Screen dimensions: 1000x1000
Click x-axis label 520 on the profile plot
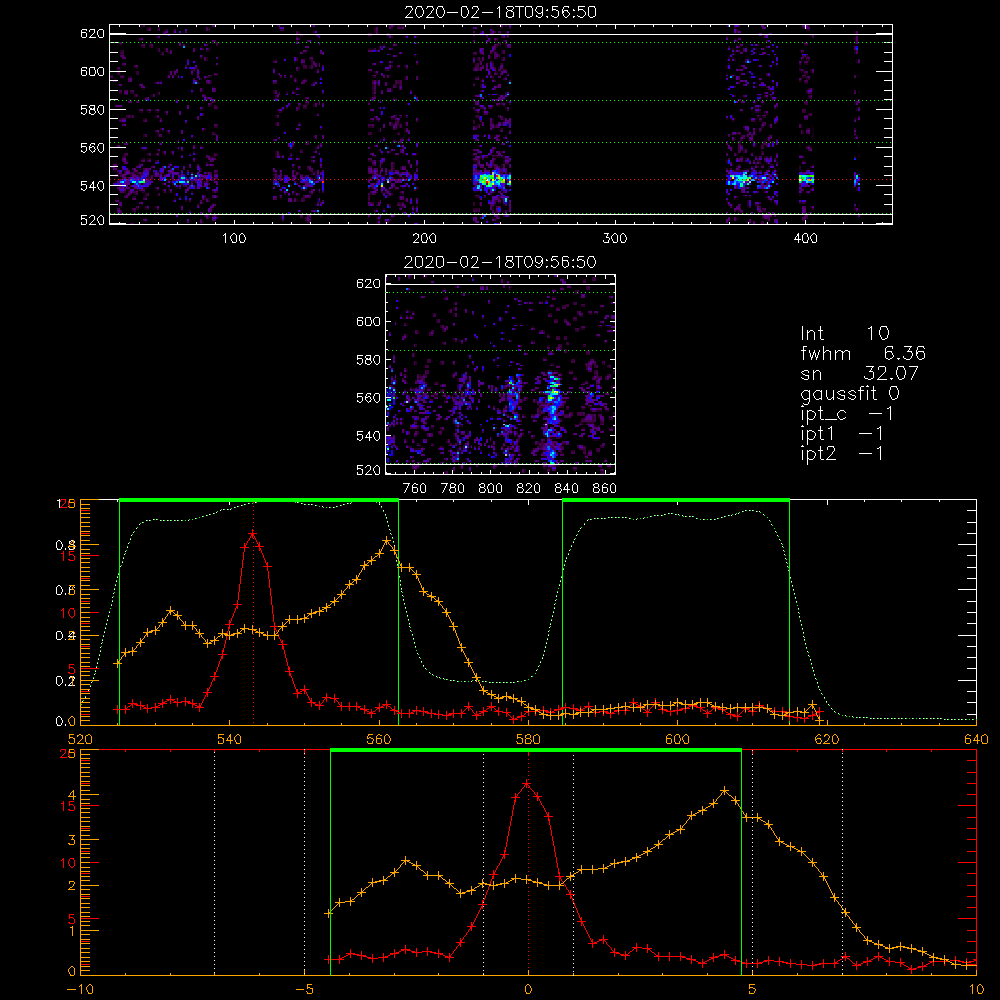point(80,739)
